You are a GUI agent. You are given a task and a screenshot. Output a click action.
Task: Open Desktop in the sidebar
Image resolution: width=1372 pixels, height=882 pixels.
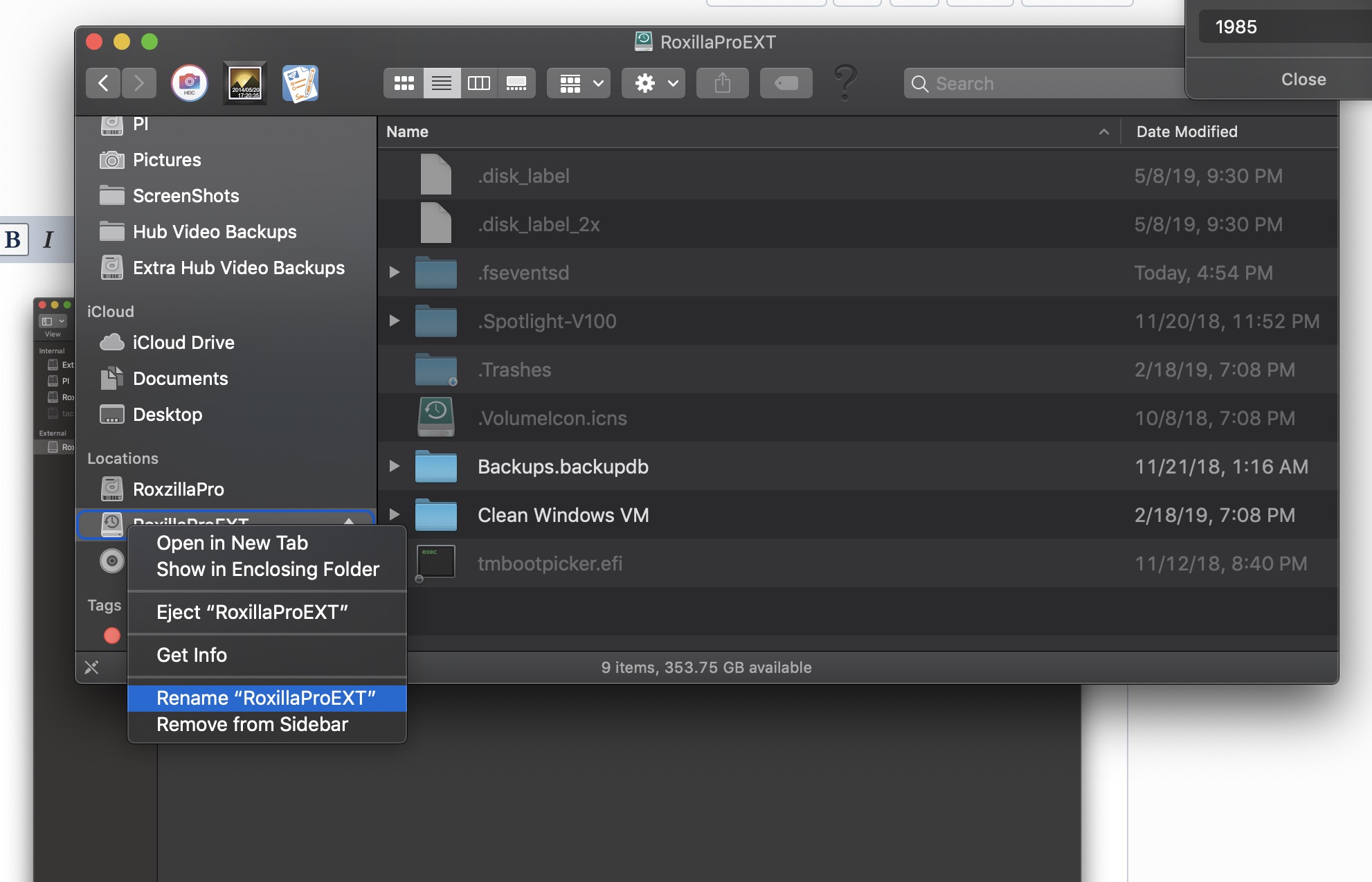pyautogui.click(x=226, y=415)
